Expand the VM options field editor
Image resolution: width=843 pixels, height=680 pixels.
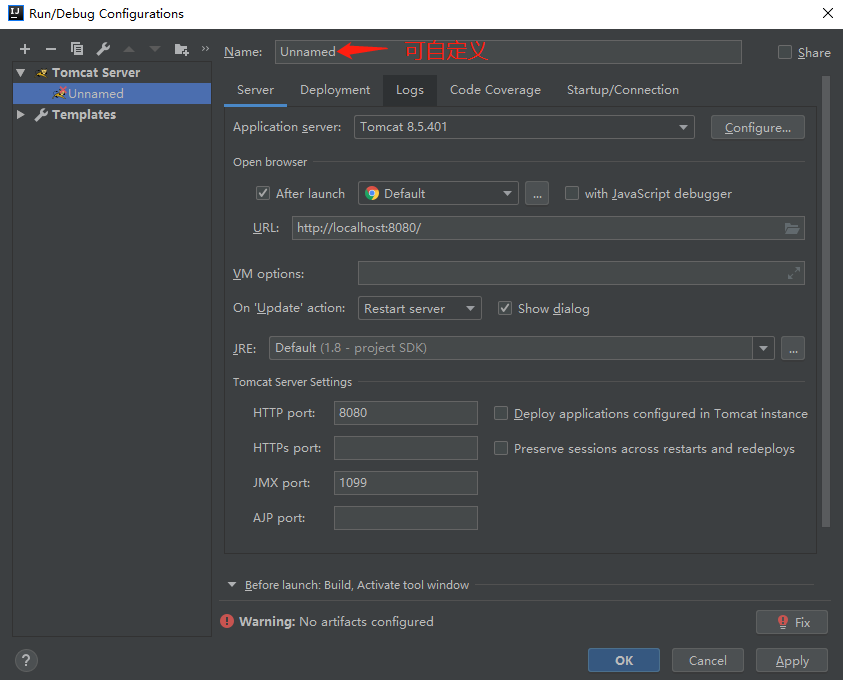click(x=794, y=273)
